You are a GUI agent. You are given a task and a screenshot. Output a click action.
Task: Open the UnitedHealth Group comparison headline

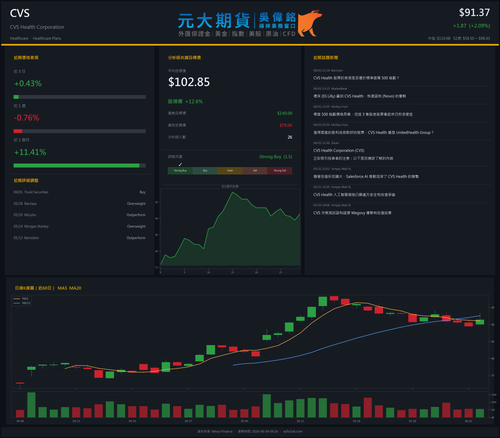pos(373,133)
